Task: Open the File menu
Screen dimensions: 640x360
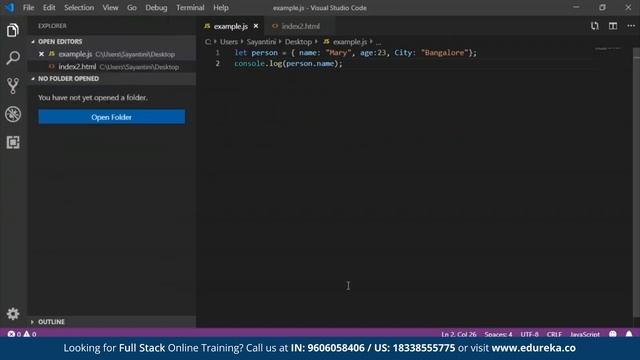Action: coord(28,7)
